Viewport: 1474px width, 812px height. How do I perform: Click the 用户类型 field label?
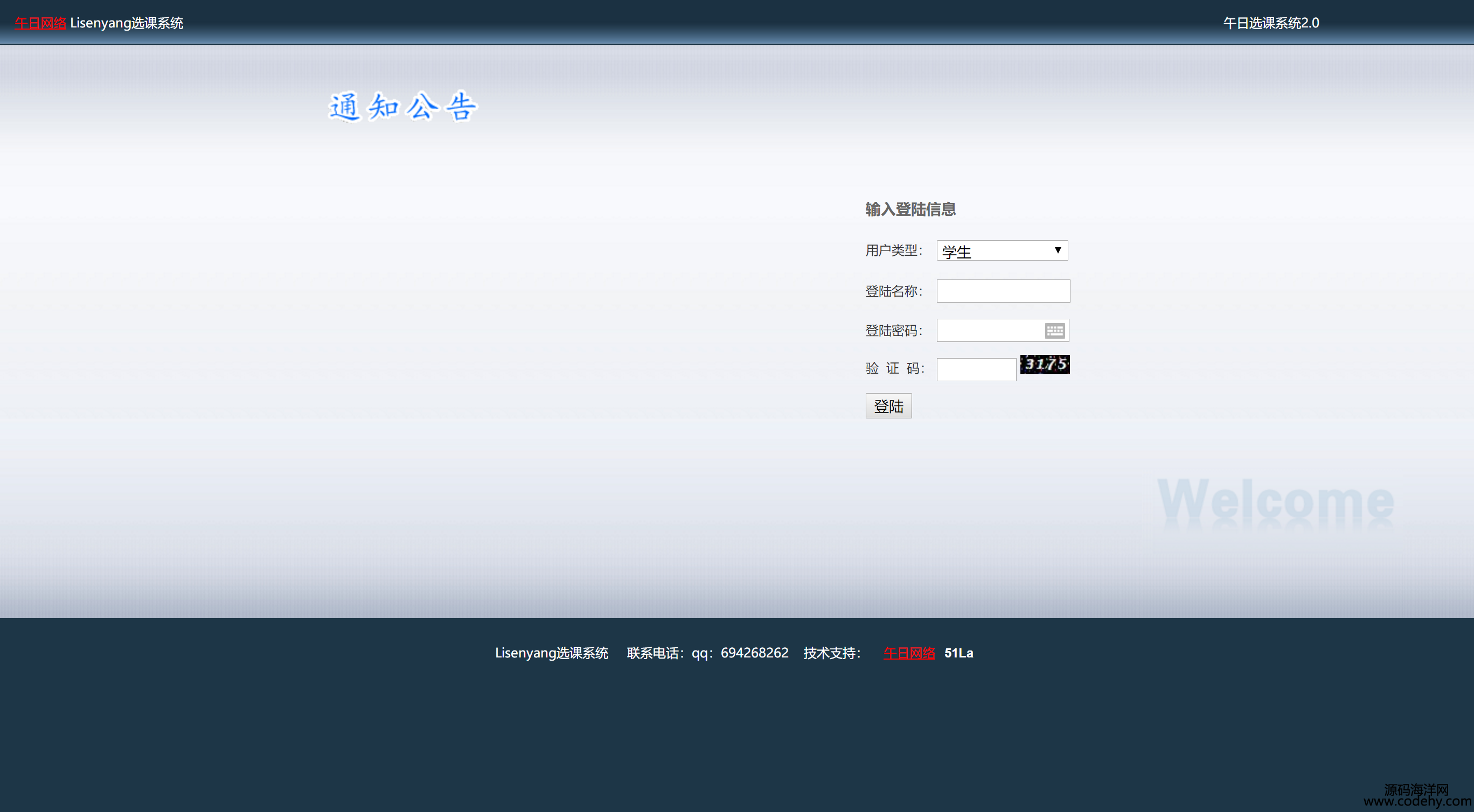pyautogui.click(x=893, y=250)
